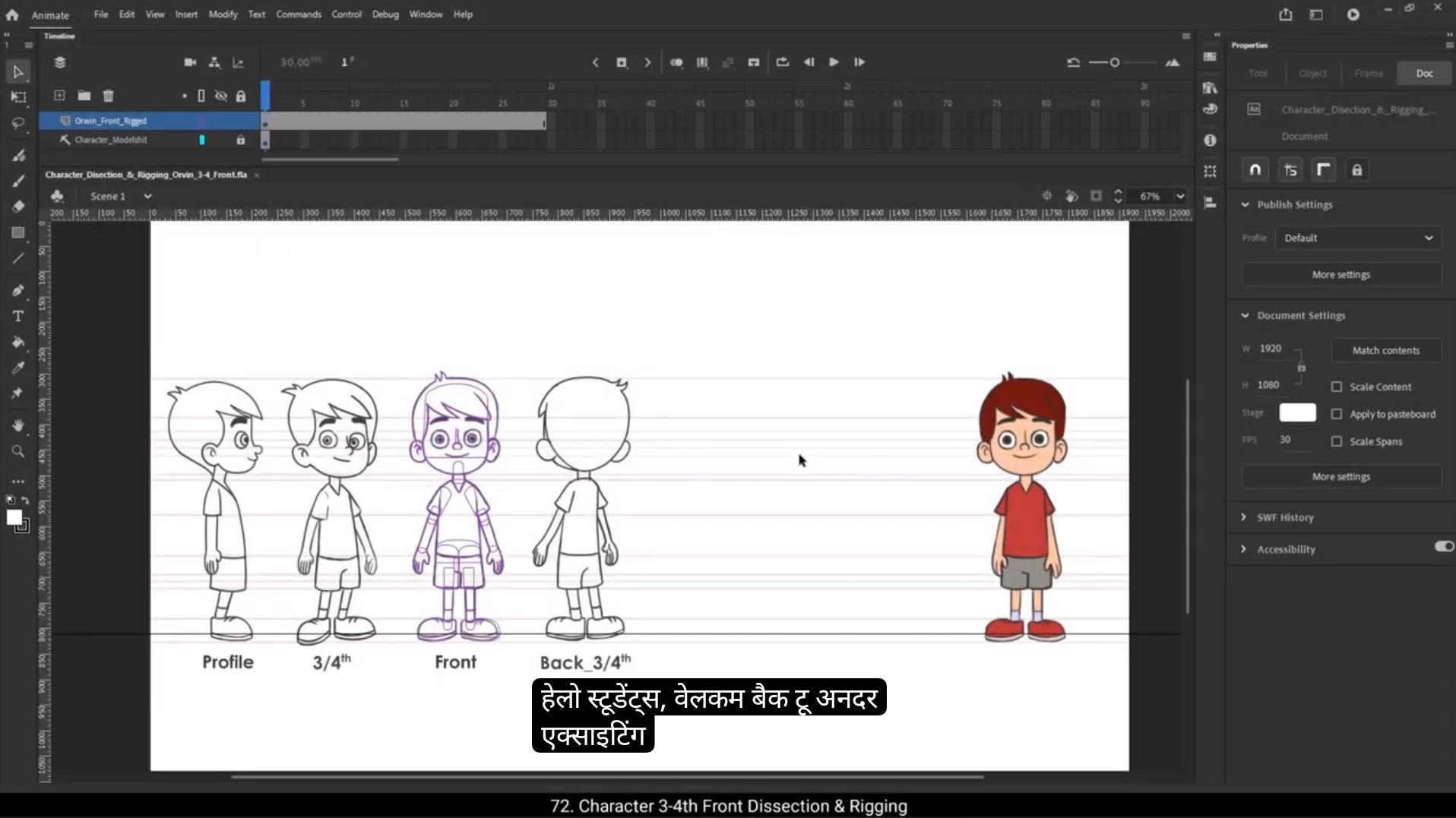Open the Window menu
1456x818 pixels.
click(x=426, y=14)
